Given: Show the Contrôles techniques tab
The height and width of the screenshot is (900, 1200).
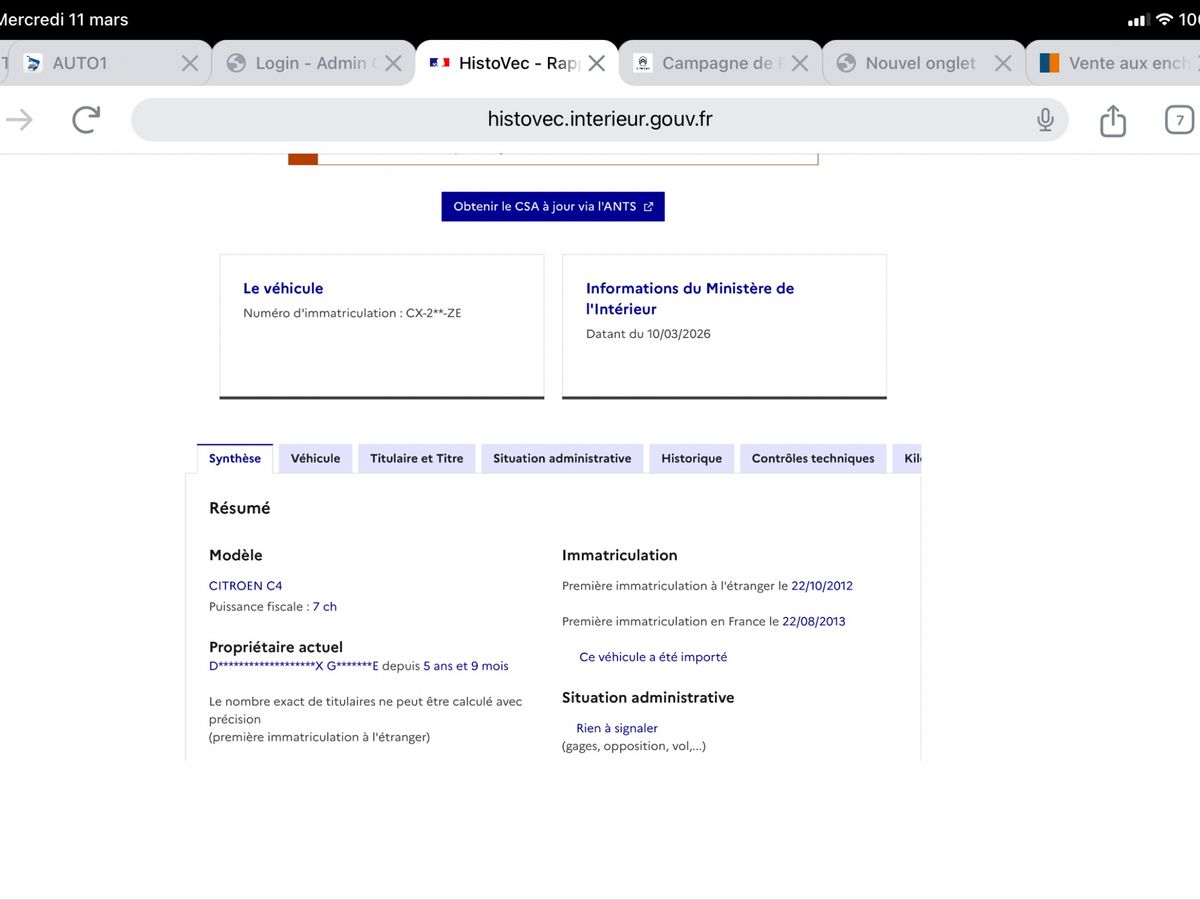Looking at the screenshot, I should pos(812,458).
